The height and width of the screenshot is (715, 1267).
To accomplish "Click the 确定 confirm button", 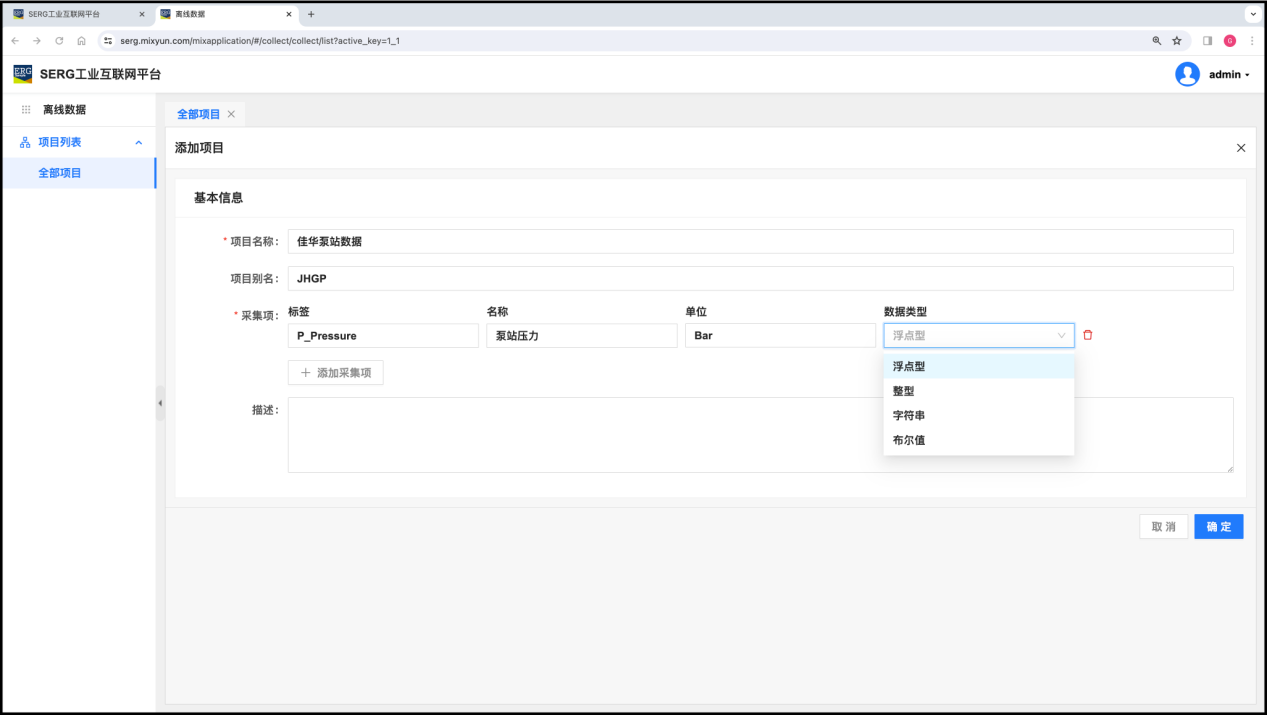I will 1218,527.
